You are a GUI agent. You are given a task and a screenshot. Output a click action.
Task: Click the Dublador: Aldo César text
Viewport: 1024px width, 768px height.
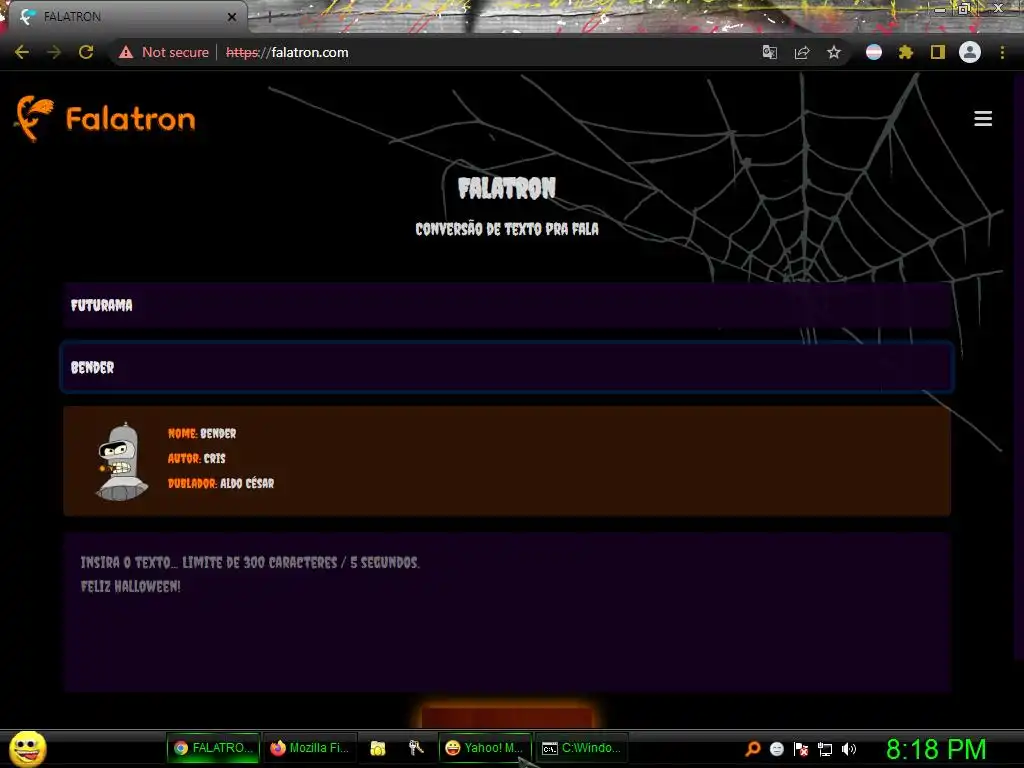point(221,483)
